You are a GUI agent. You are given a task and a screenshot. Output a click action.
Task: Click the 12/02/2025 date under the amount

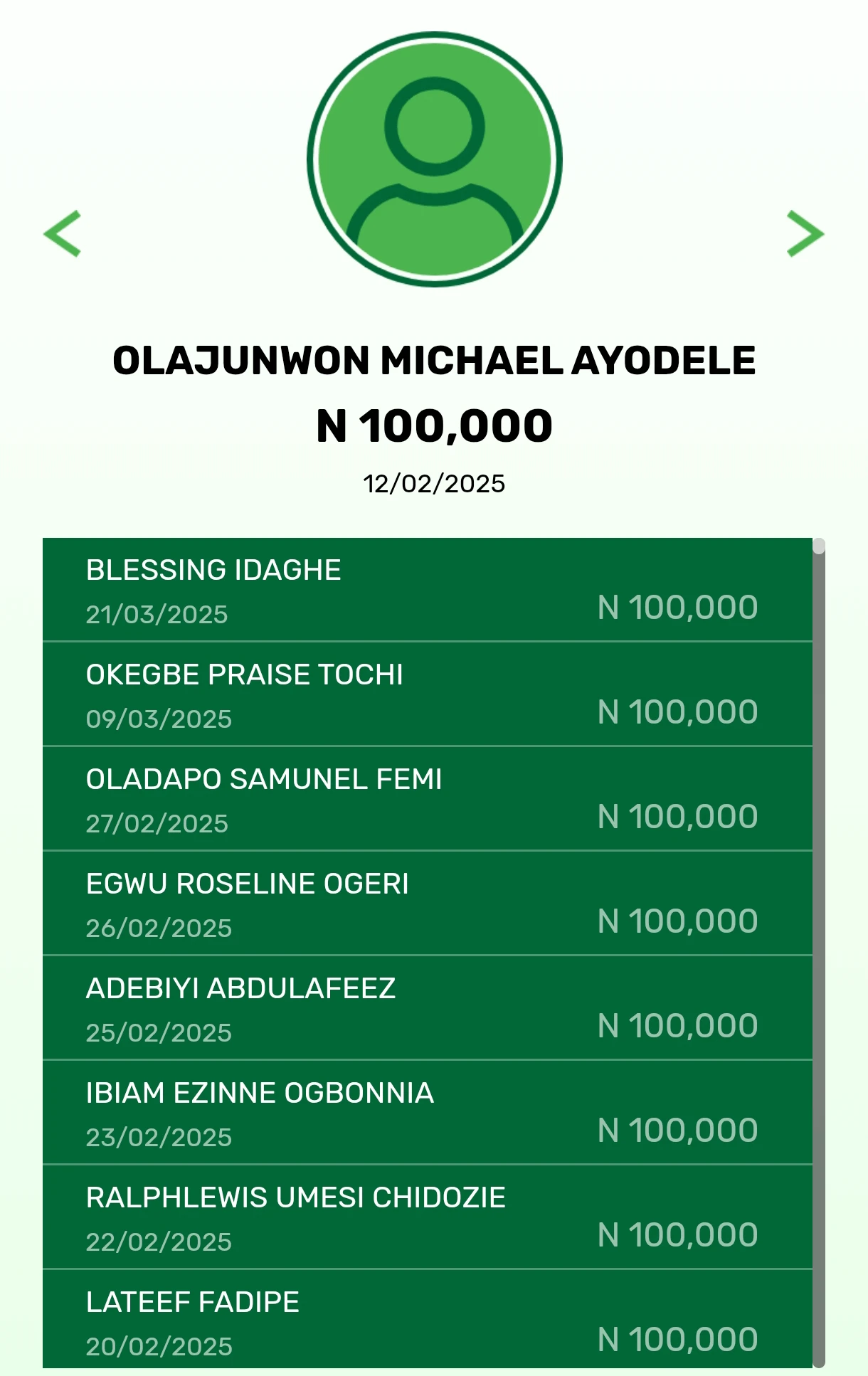[434, 484]
